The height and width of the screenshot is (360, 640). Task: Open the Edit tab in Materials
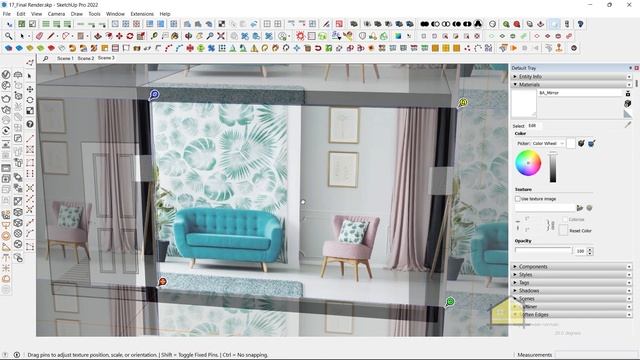(532, 126)
